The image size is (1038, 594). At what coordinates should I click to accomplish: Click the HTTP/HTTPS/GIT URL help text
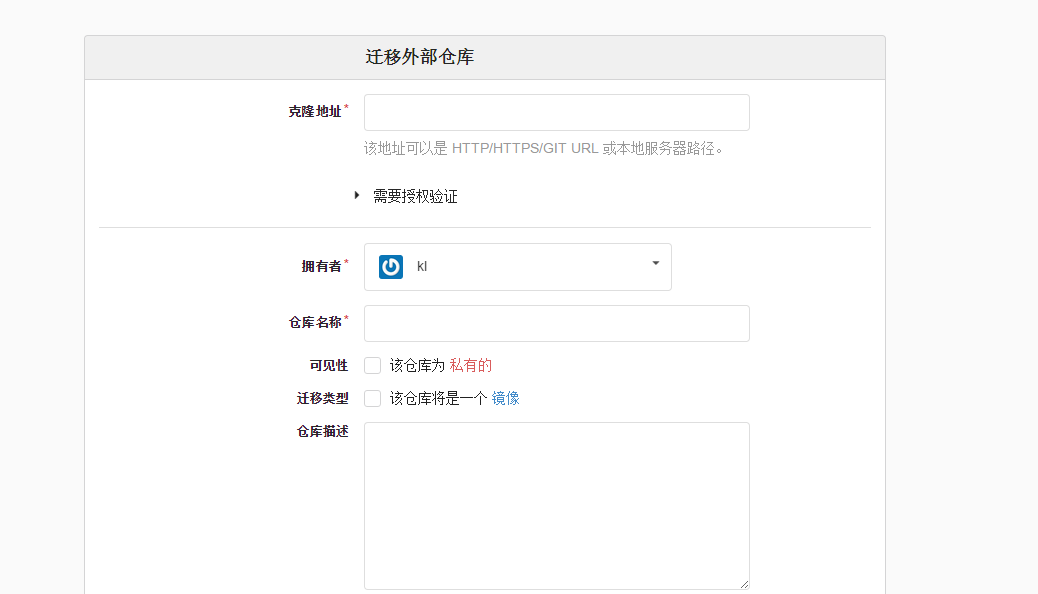pos(525,148)
